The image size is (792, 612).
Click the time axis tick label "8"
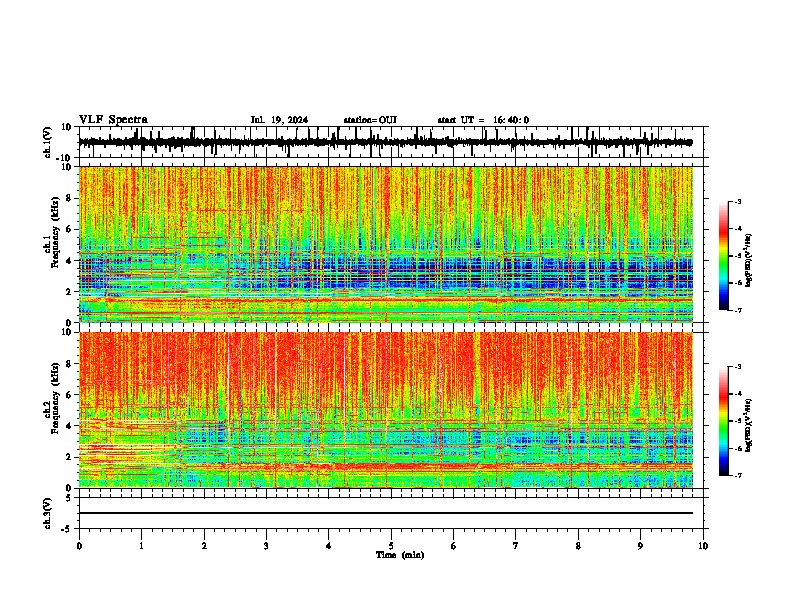[578, 546]
